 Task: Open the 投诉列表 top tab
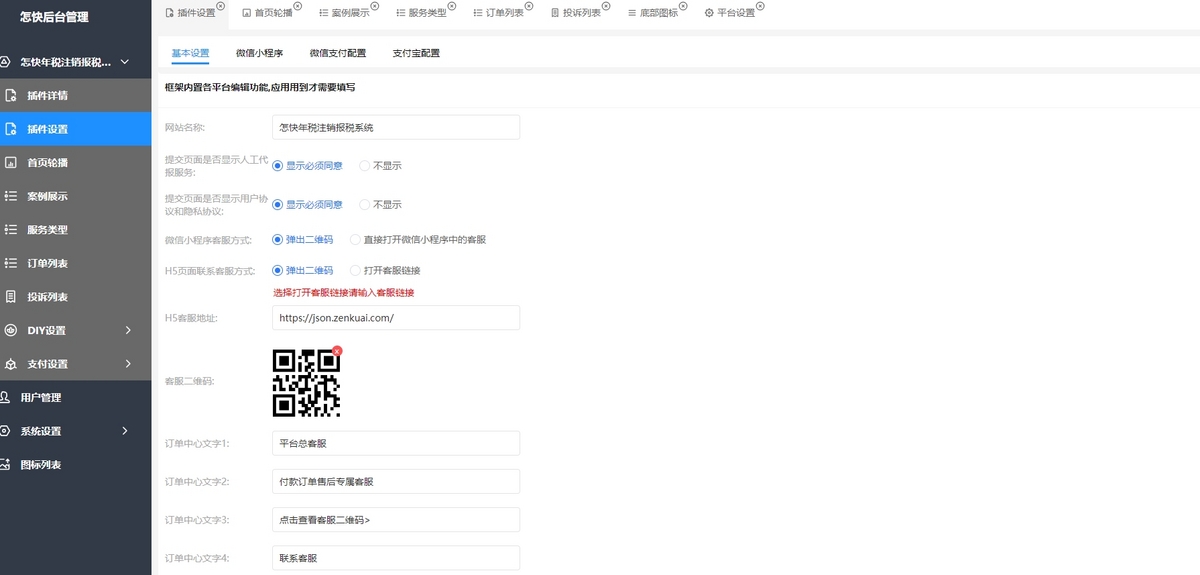[575, 13]
